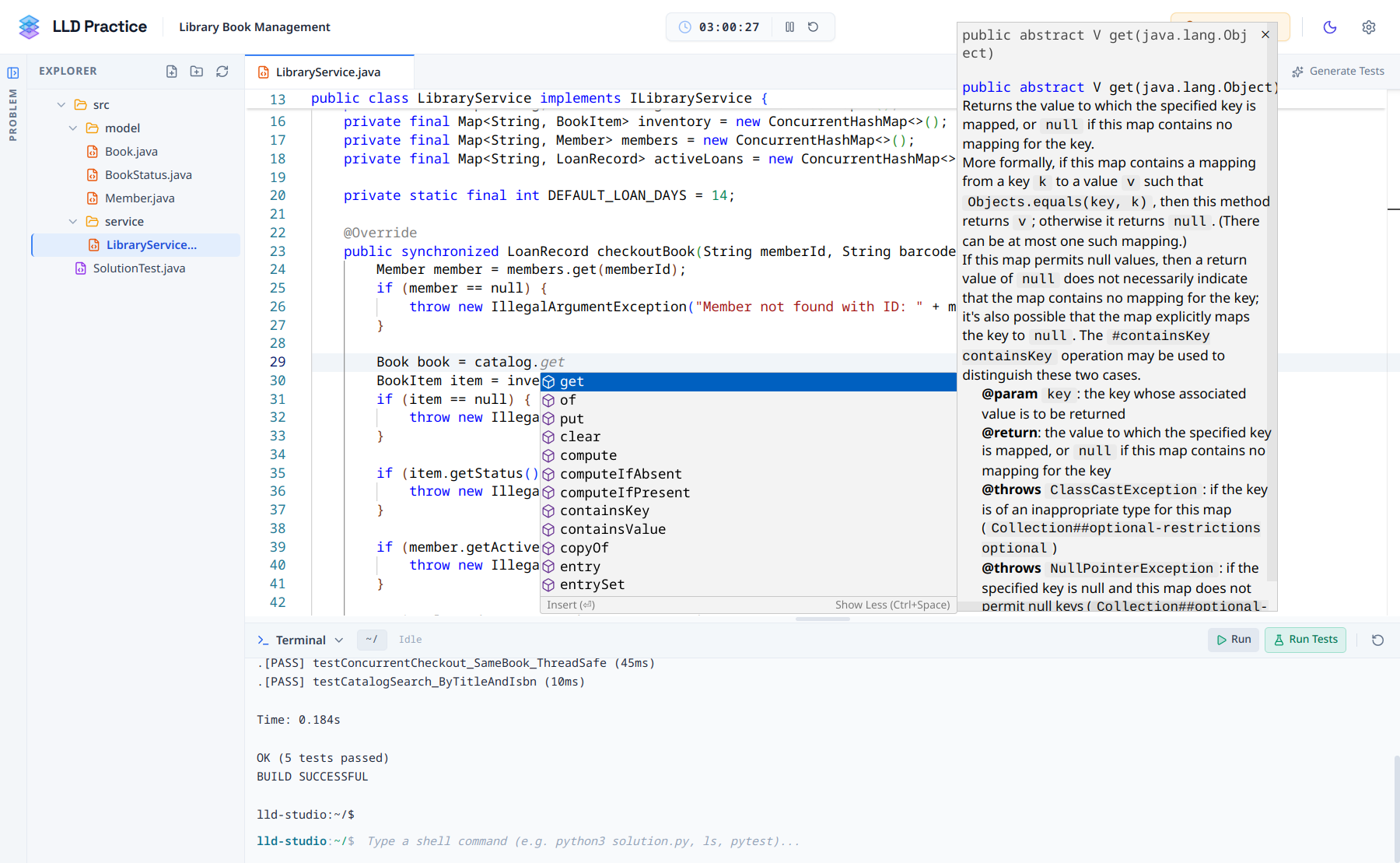This screenshot has width=1400, height=863.
Task: Click line number 29 in gutter
Action: [x=278, y=362]
